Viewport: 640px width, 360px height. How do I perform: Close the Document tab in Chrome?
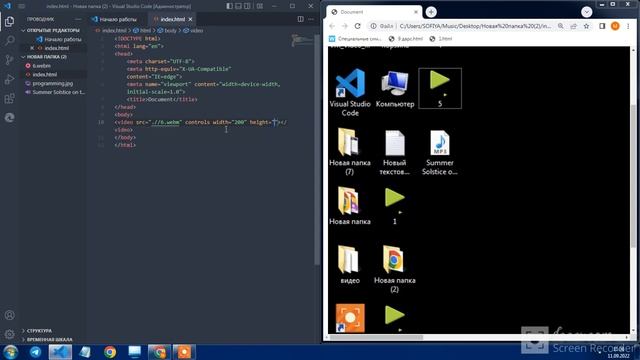(x=416, y=12)
